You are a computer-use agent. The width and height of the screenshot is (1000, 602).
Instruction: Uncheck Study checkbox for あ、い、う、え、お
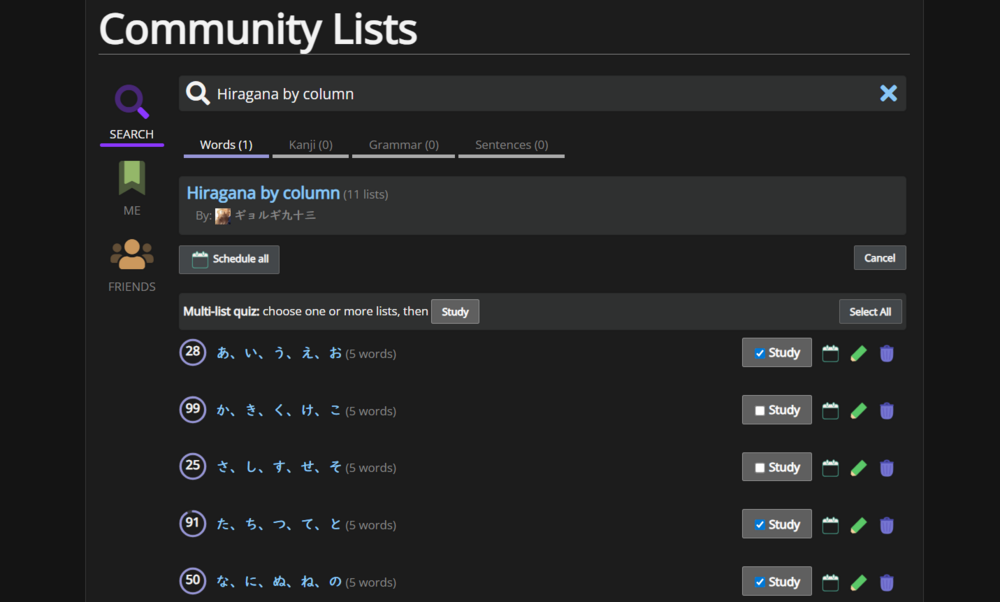click(760, 353)
